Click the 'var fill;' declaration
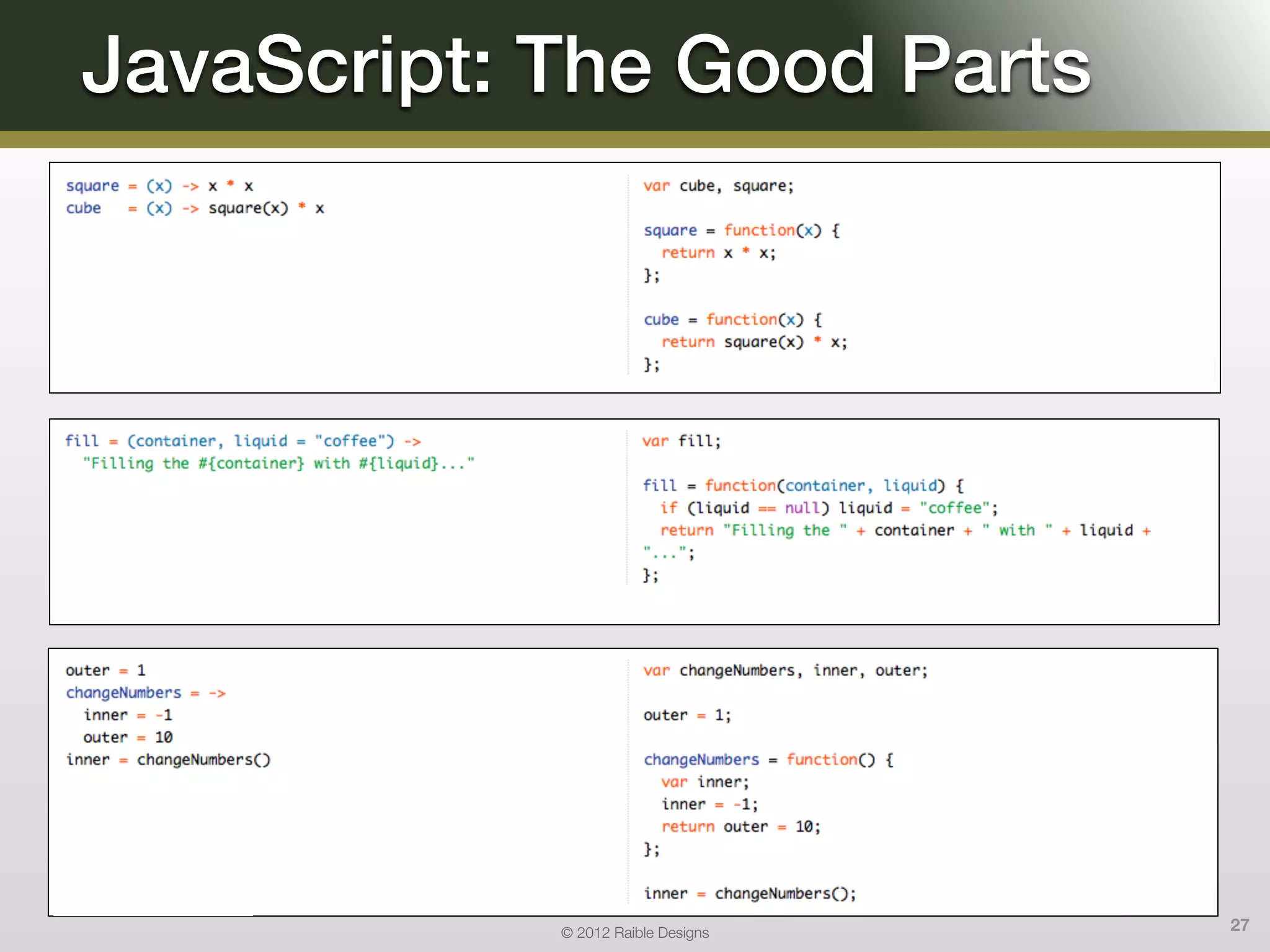Image resolution: width=1270 pixels, height=952 pixels. [x=682, y=441]
